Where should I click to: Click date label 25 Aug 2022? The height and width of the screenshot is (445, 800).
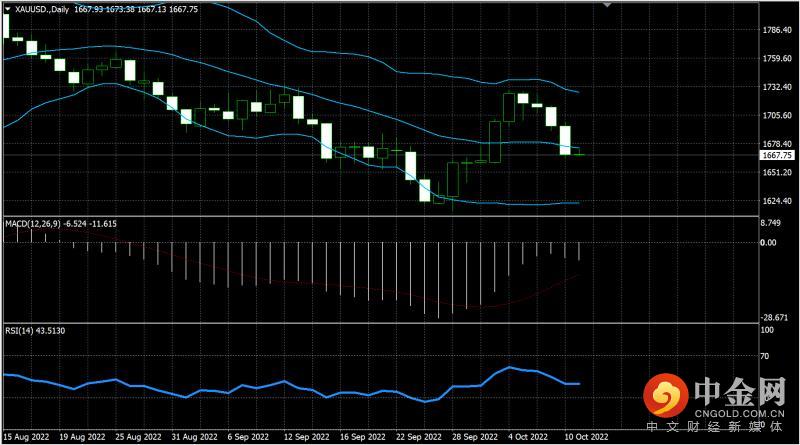point(138,437)
